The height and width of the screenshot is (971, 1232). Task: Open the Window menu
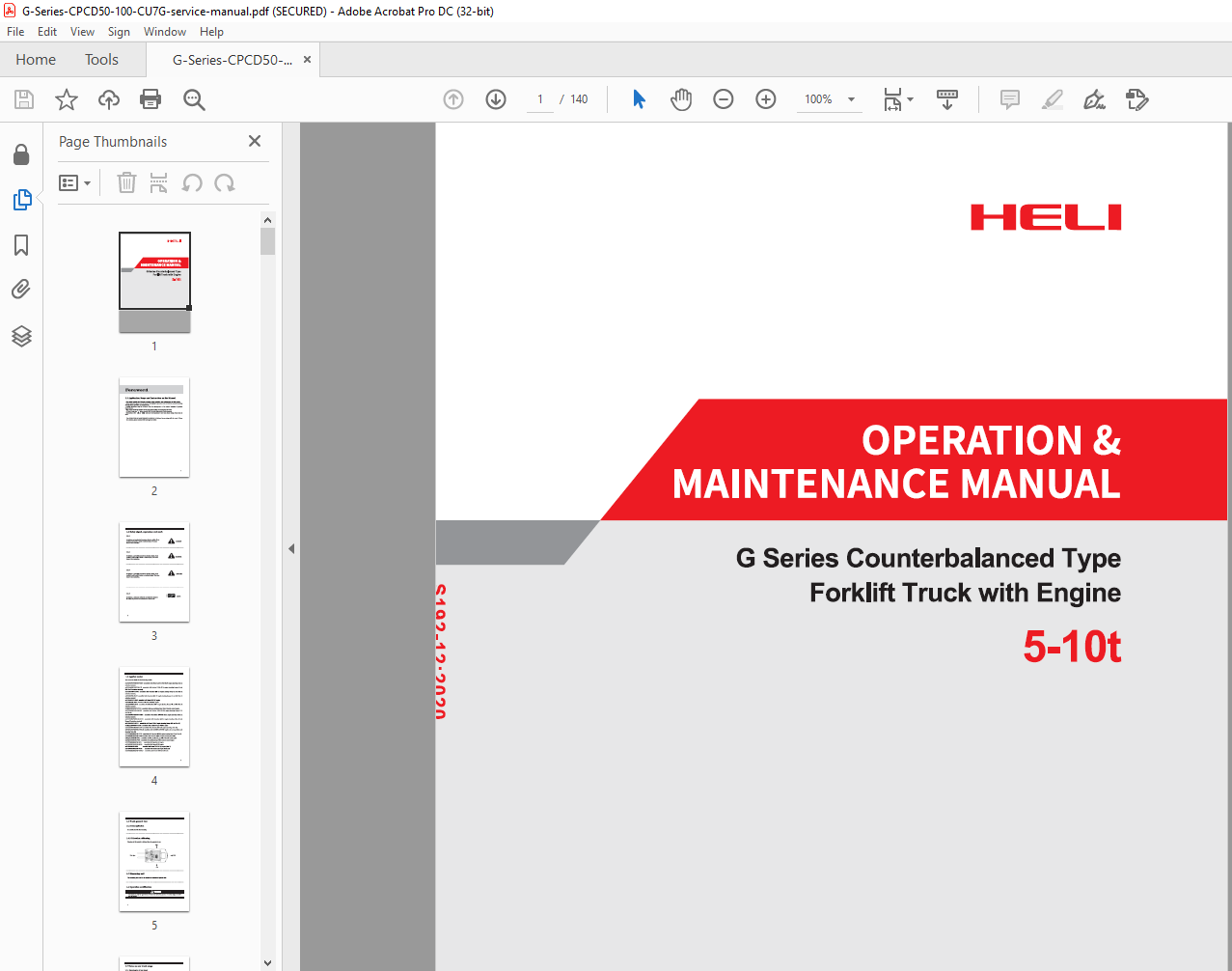[165, 32]
